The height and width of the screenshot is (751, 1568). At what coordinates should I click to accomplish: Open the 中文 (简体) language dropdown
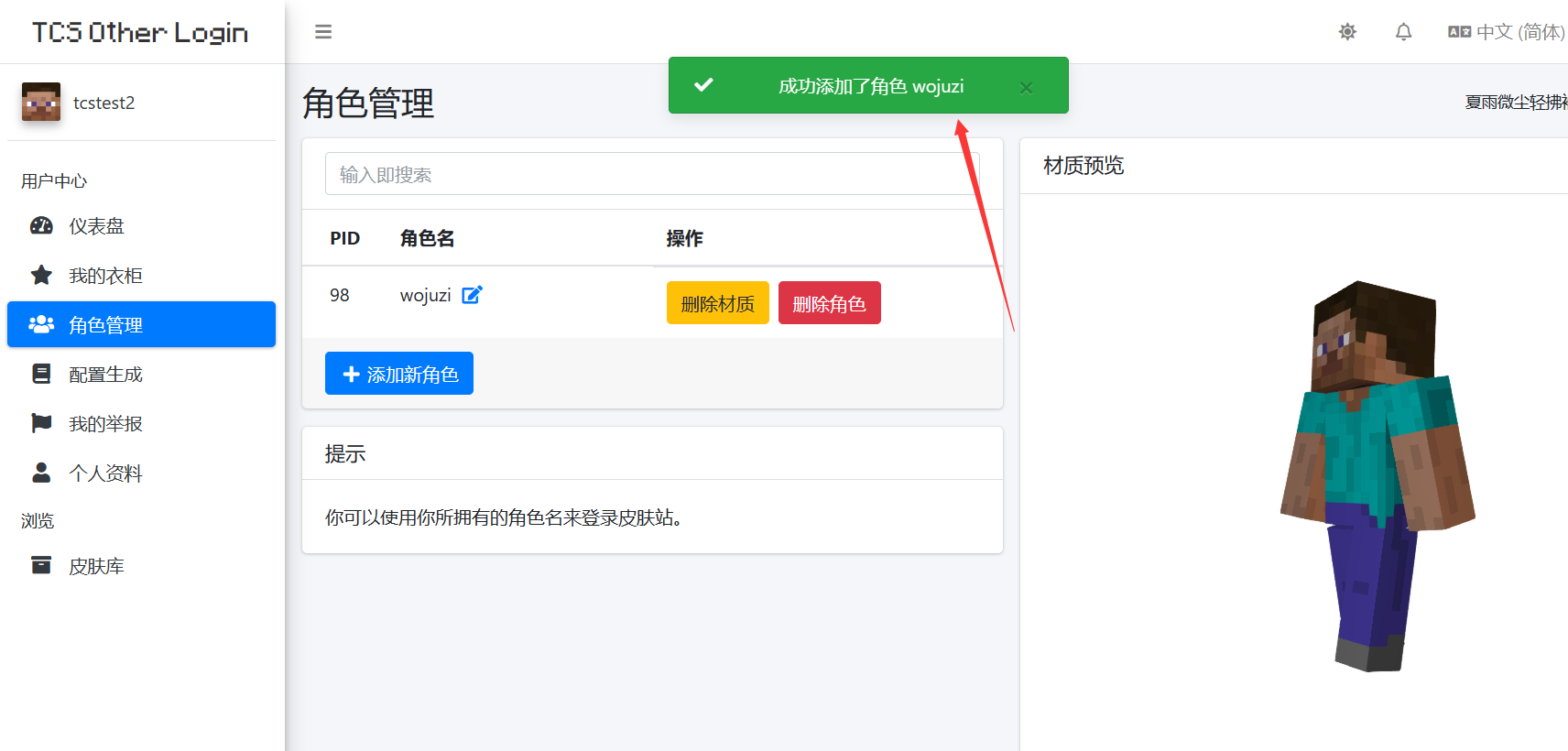click(x=1507, y=32)
